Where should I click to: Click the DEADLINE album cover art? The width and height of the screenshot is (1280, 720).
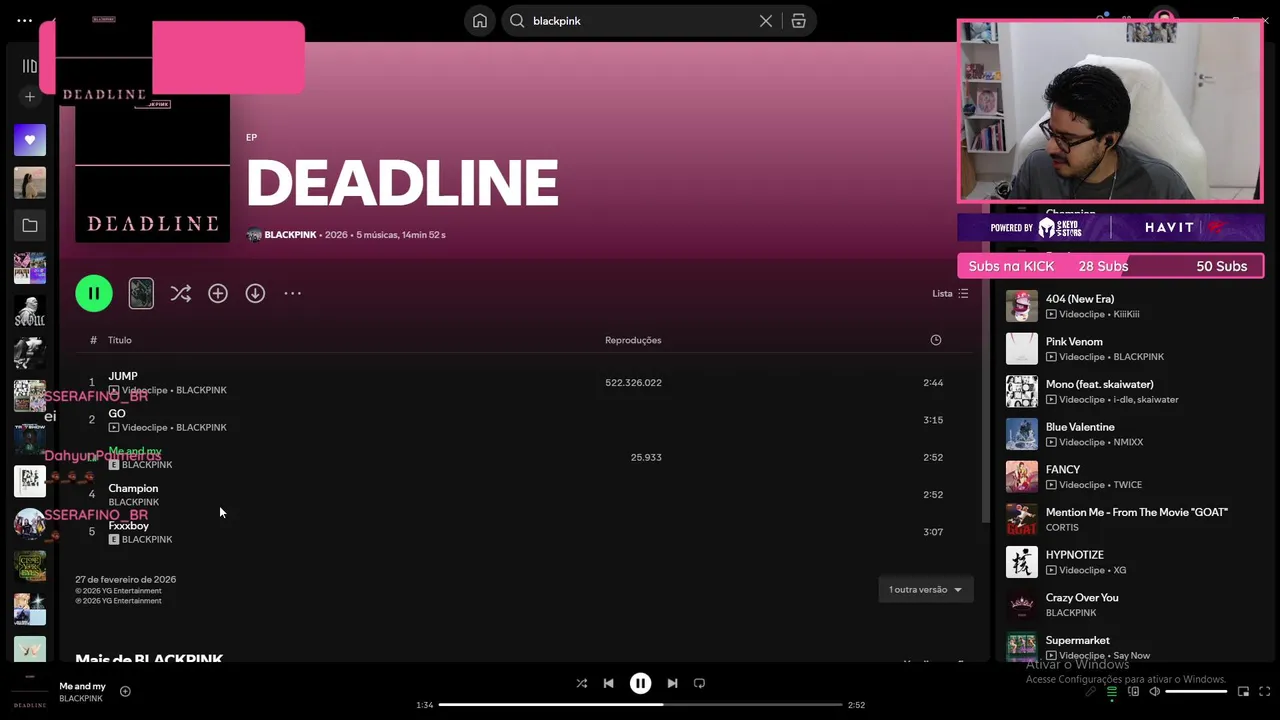(x=152, y=165)
